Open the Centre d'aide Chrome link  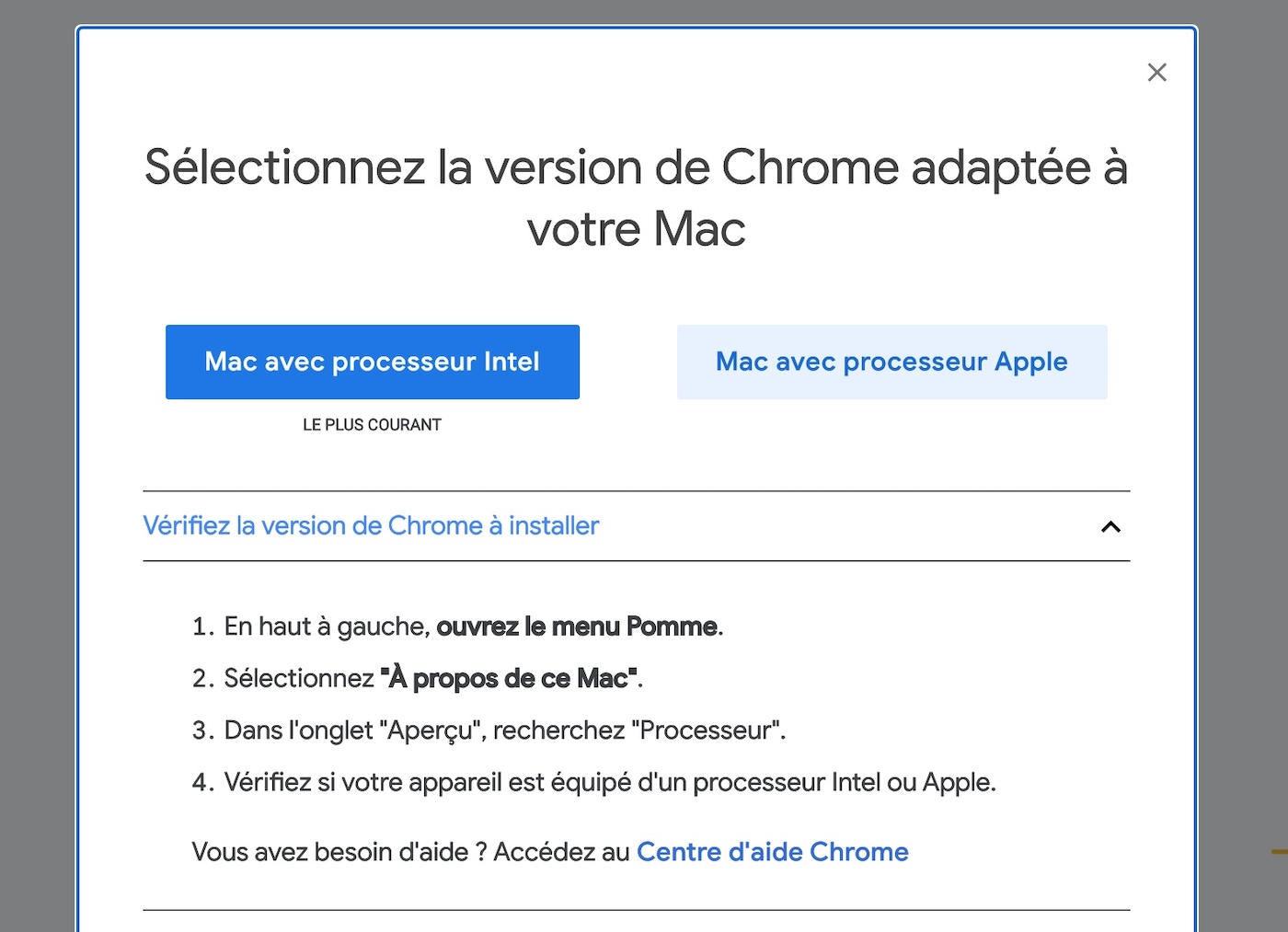point(772,852)
